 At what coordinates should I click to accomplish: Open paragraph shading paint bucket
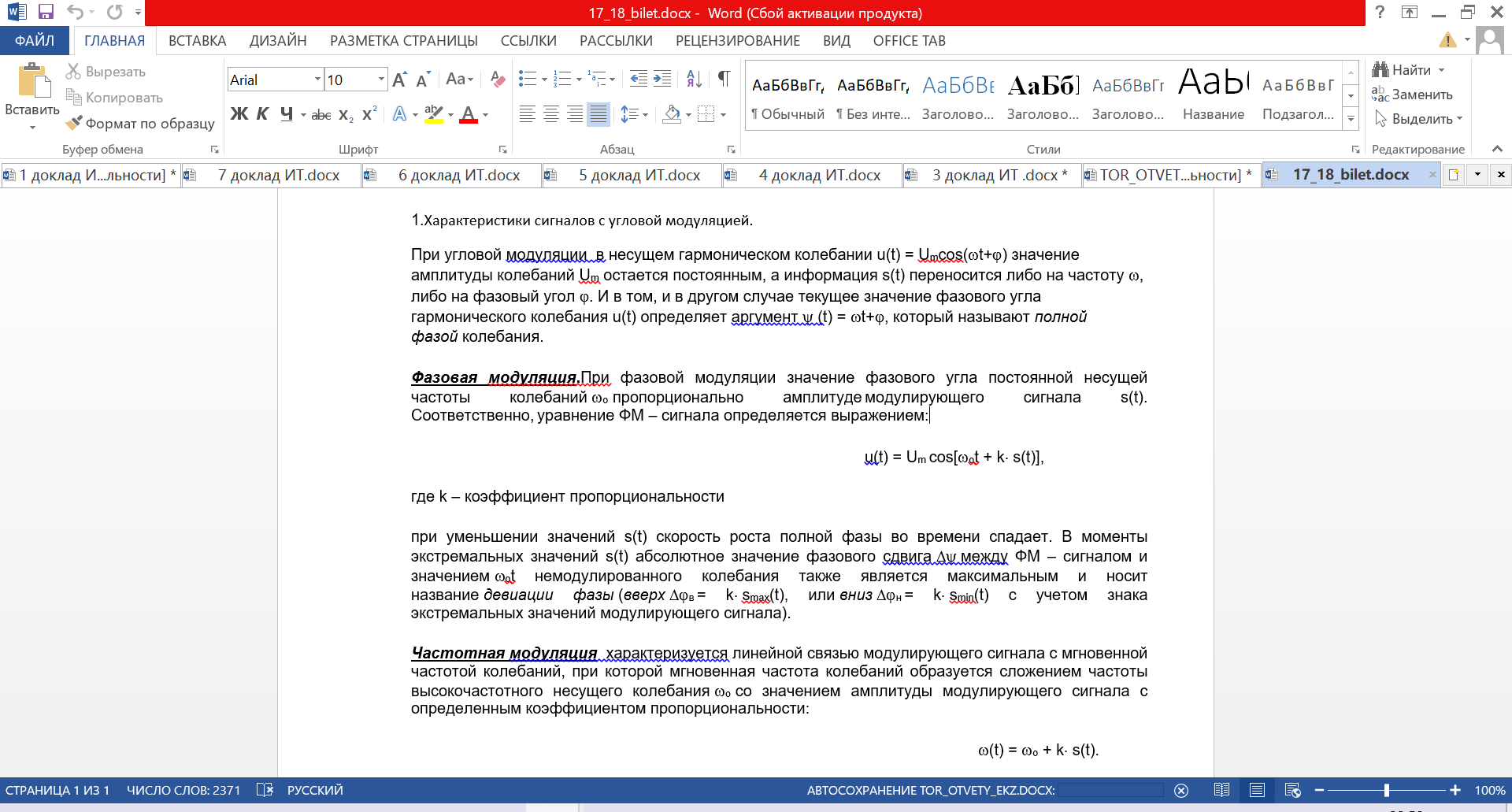click(672, 115)
